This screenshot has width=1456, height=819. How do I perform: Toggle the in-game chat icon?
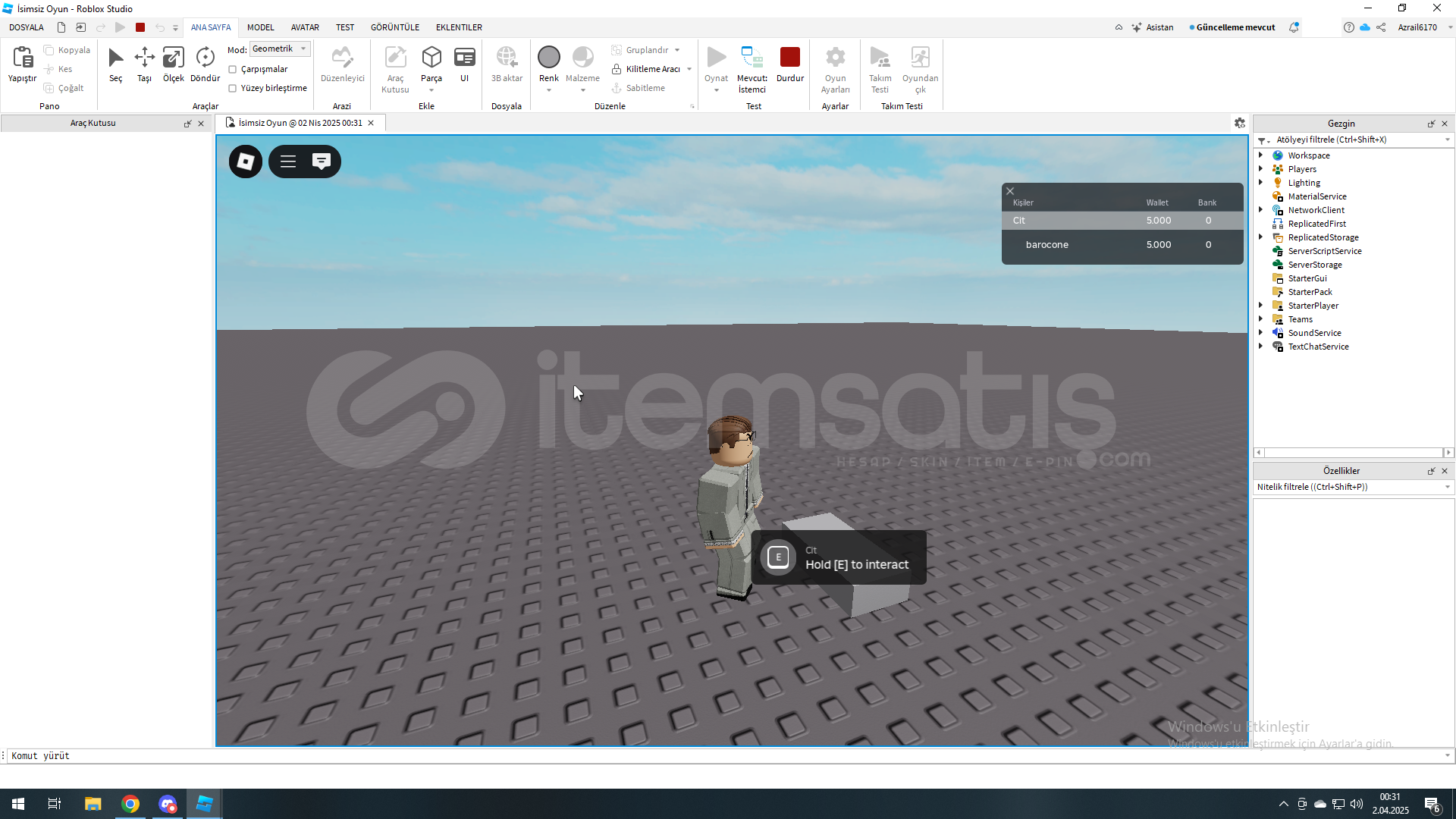(x=322, y=162)
